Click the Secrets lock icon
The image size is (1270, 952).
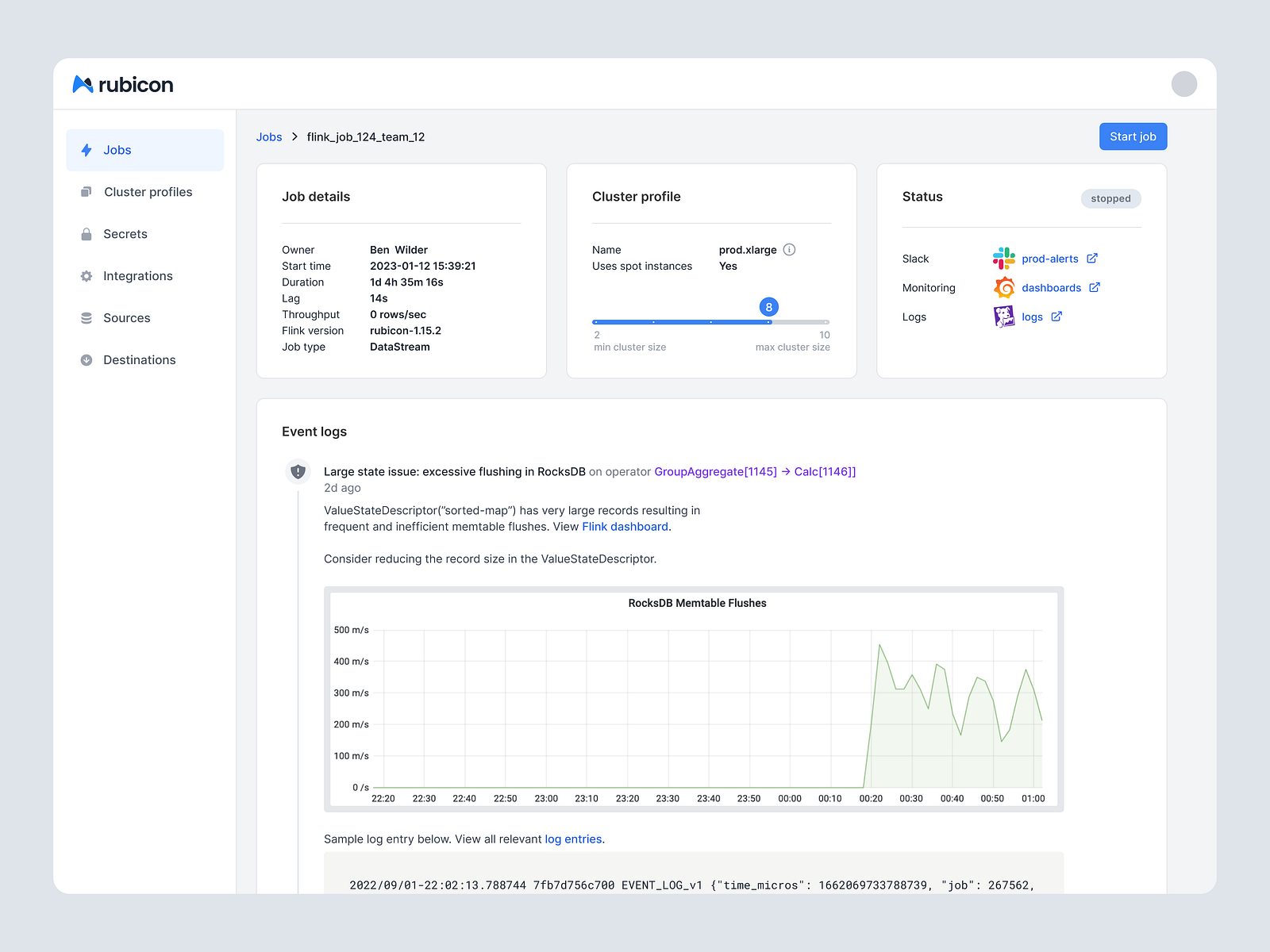[87, 234]
